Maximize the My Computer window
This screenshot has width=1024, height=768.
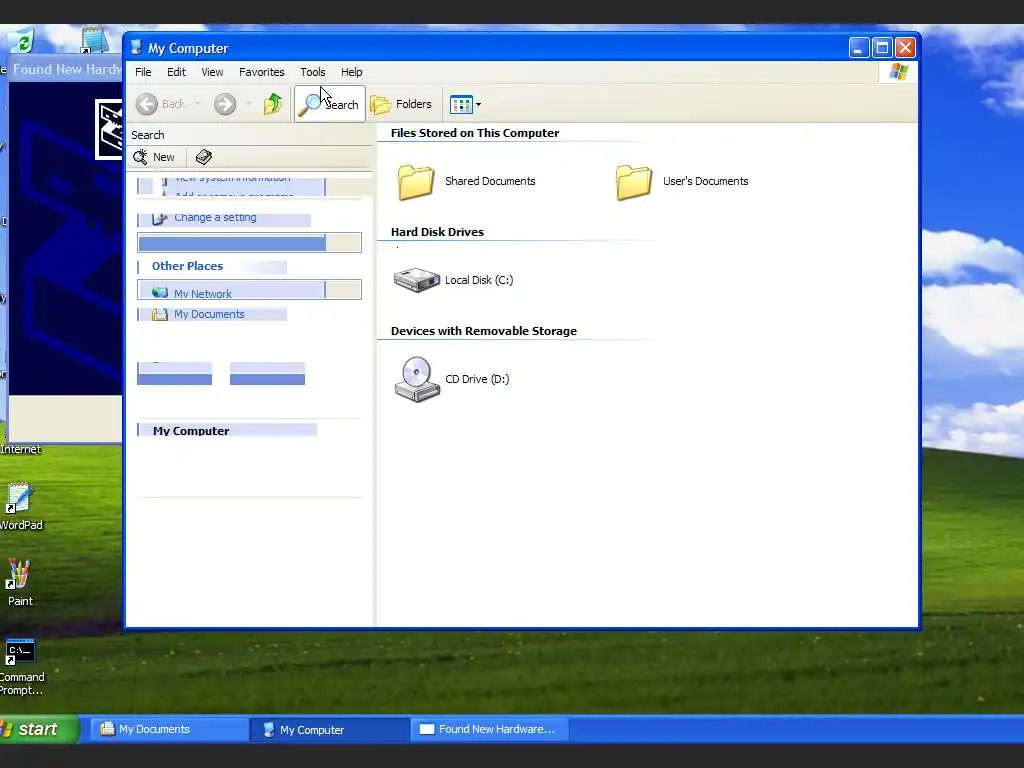click(x=882, y=48)
